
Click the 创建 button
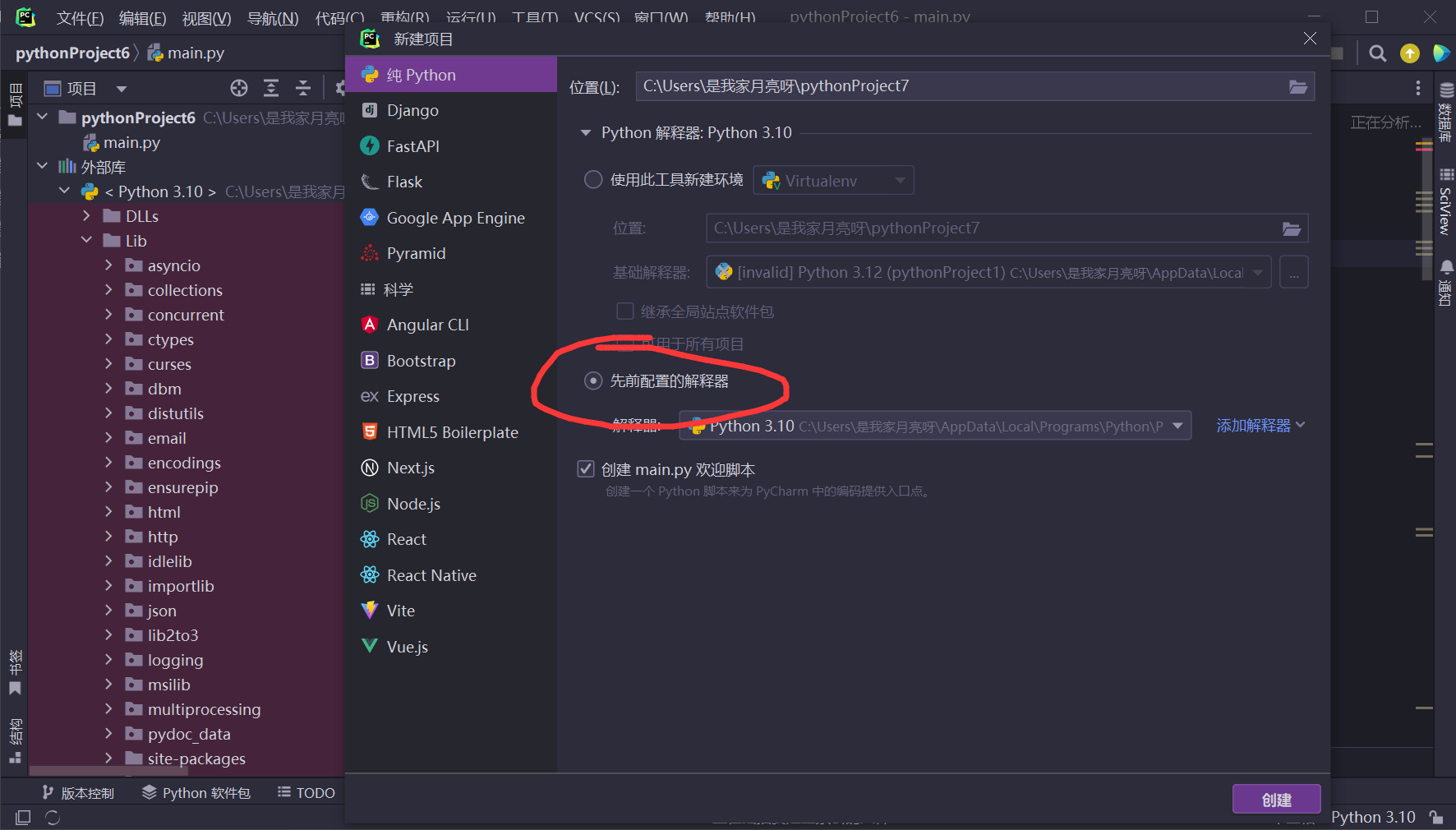pyautogui.click(x=1276, y=800)
